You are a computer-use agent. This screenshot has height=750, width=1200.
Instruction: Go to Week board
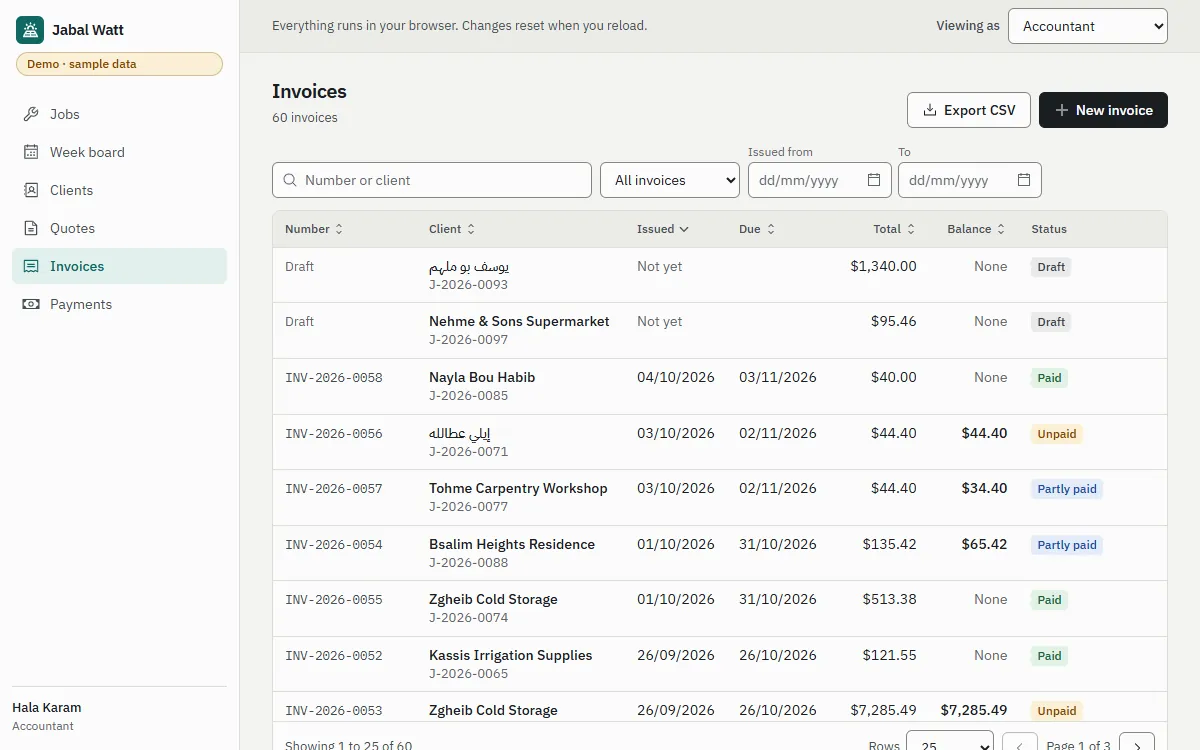click(119, 152)
